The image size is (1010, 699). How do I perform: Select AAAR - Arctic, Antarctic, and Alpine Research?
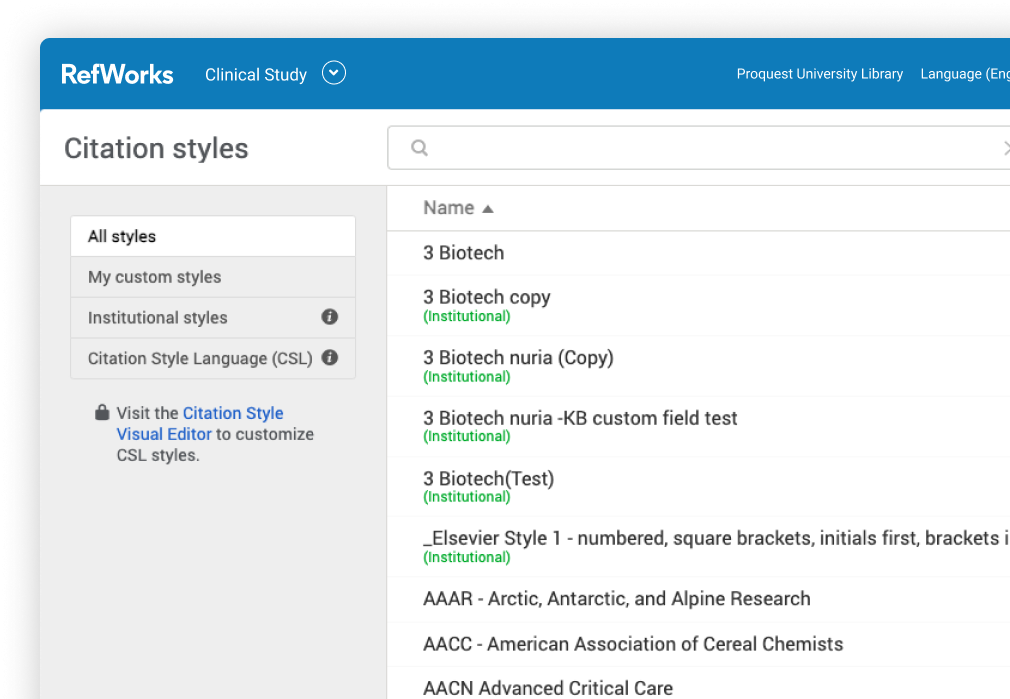698,599
